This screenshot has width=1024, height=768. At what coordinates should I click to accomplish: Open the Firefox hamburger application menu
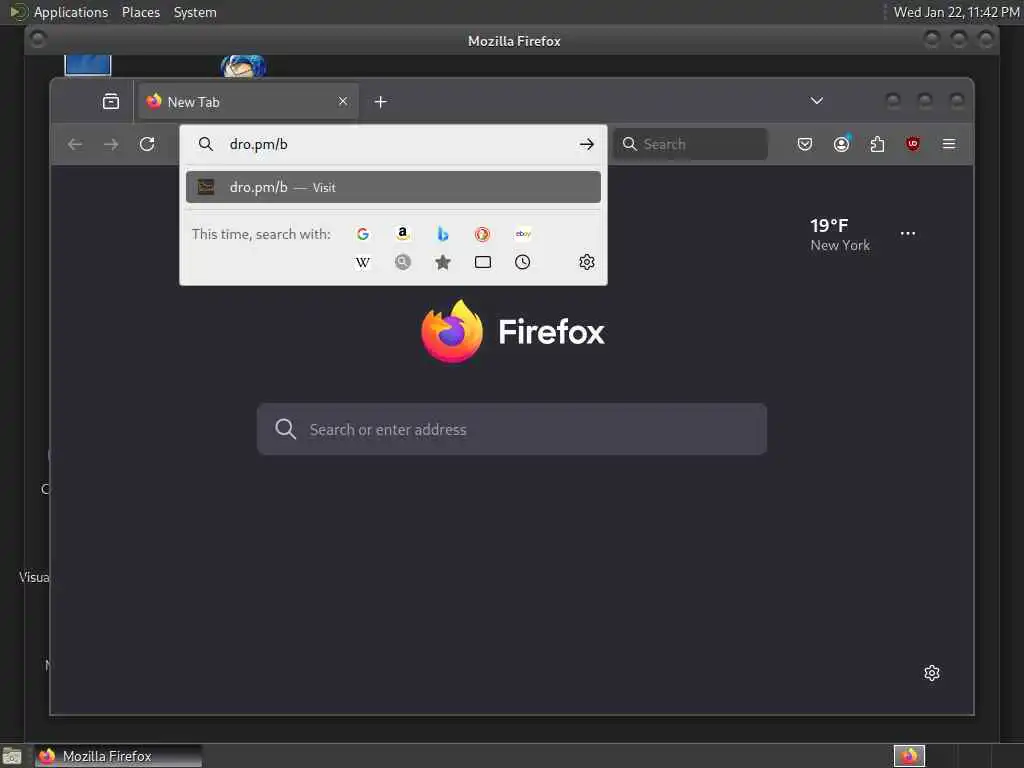click(949, 144)
